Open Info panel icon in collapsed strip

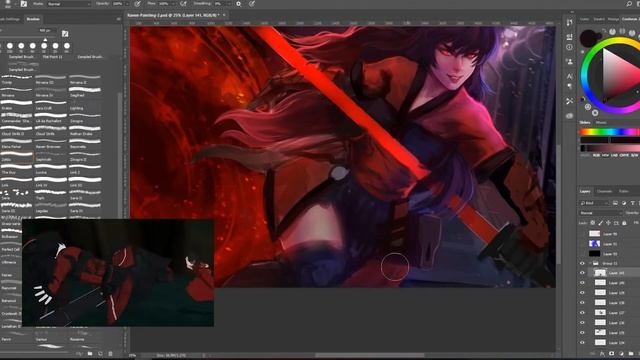click(x=569, y=47)
